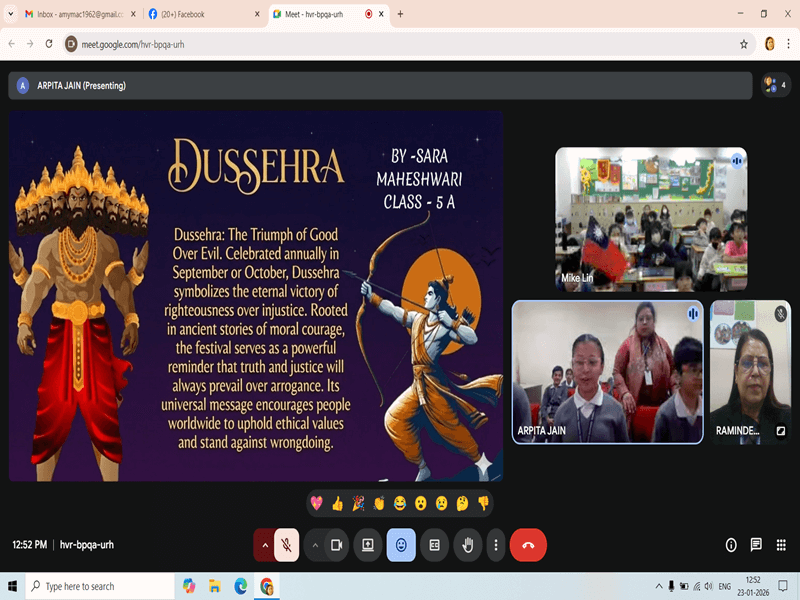Send the thumbs down emoji reaction
The image size is (800, 600).
(x=483, y=503)
